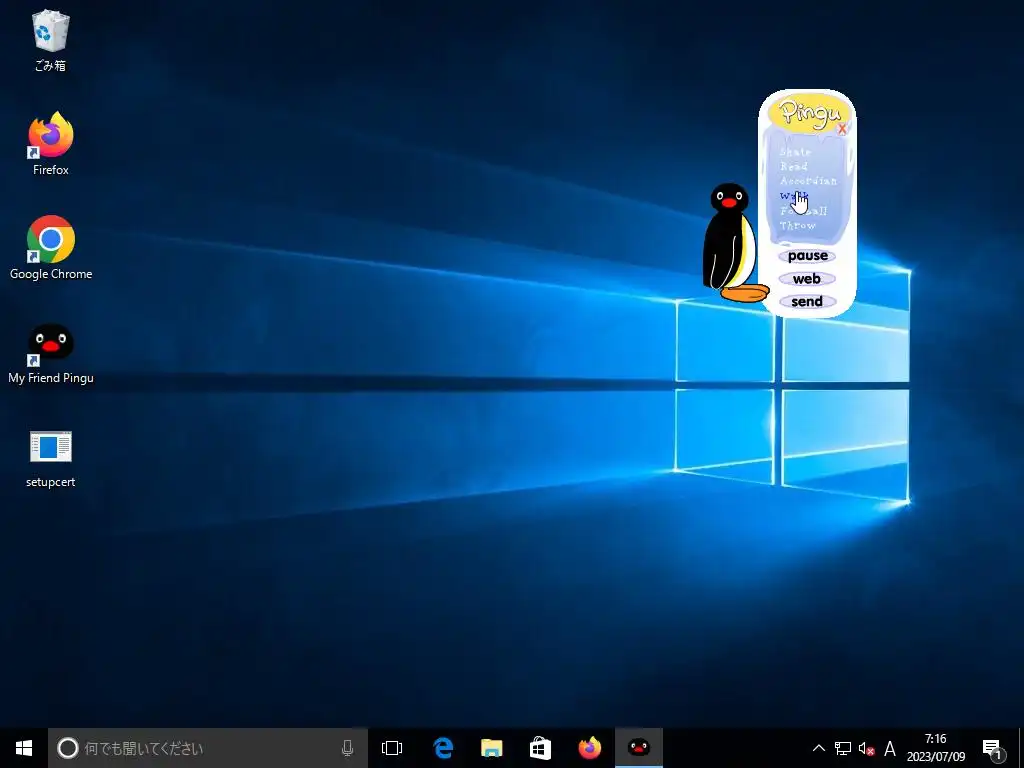Choose the Football action for Pingu
The width and height of the screenshot is (1024, 768).
803,210
